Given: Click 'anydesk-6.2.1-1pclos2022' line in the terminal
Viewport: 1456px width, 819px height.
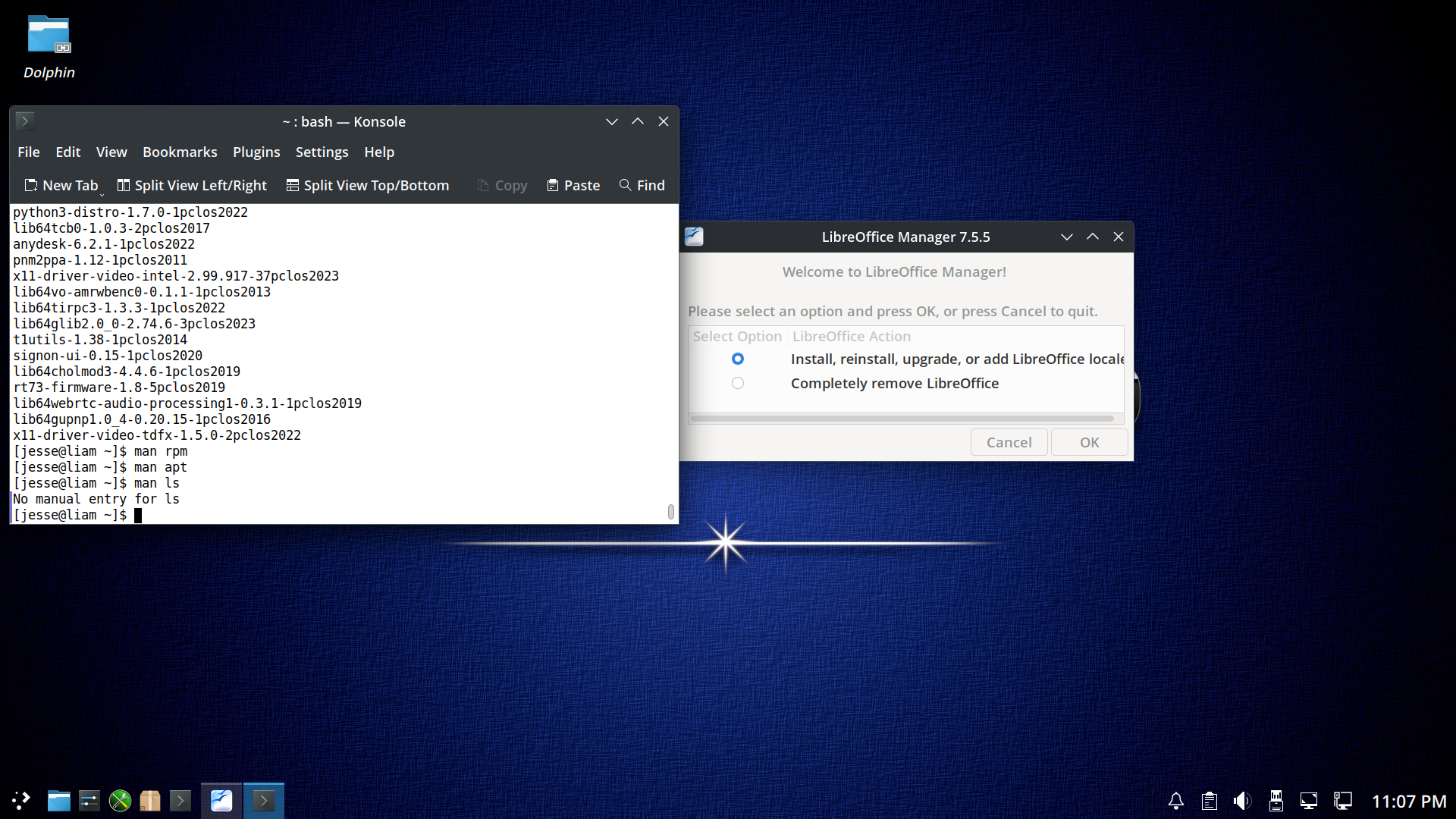Looking at the screenshot, I should tap(104, 244).
